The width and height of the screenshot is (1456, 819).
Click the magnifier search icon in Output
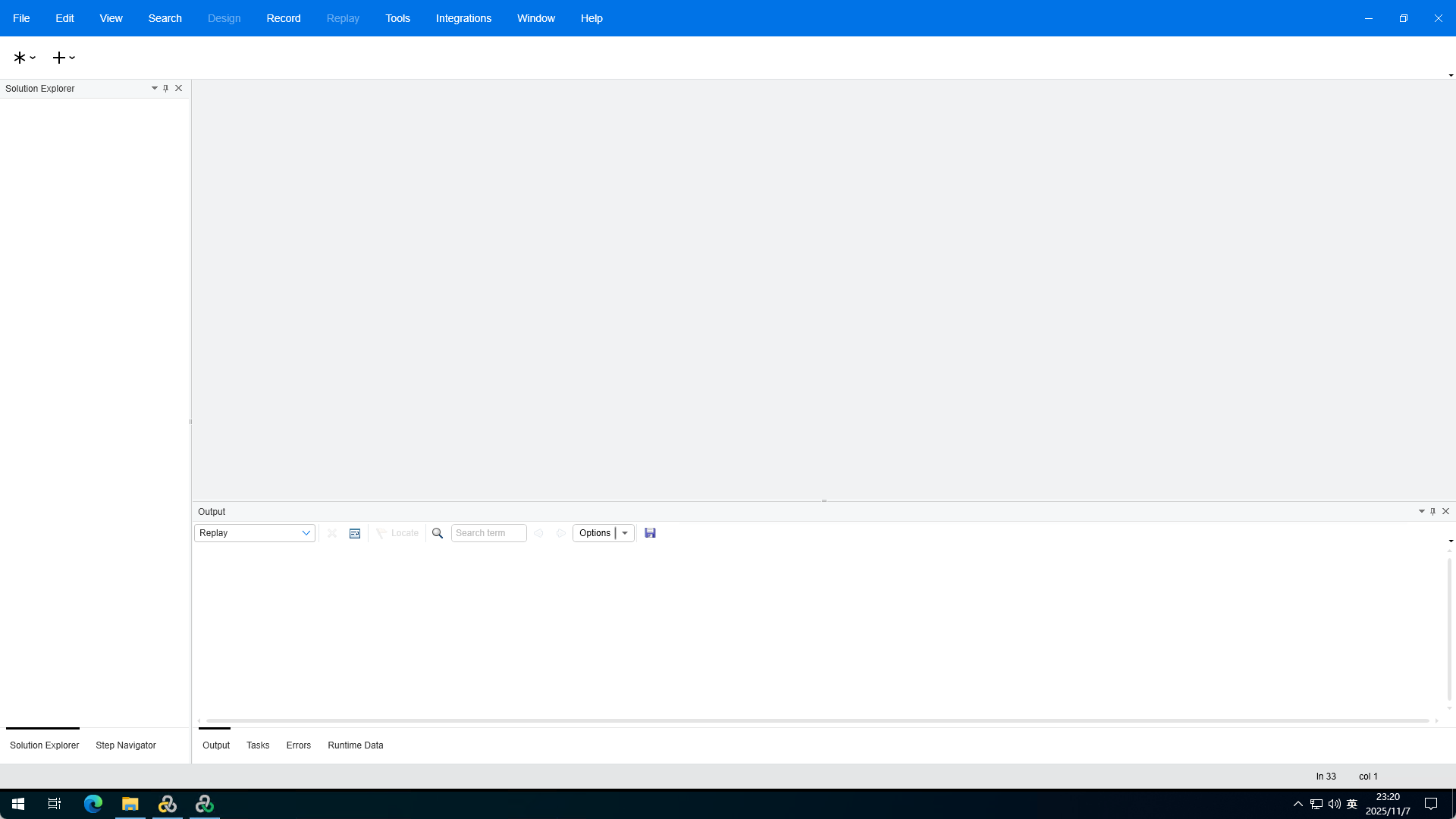(x=438, y=533)
